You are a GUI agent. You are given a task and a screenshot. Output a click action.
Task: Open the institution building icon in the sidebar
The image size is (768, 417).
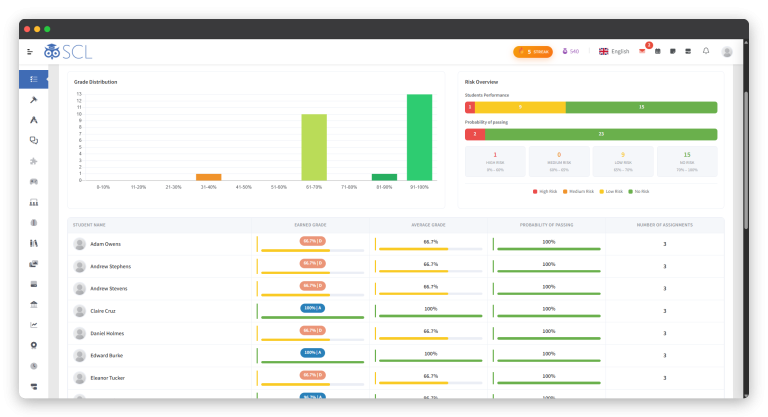[34, 304]
